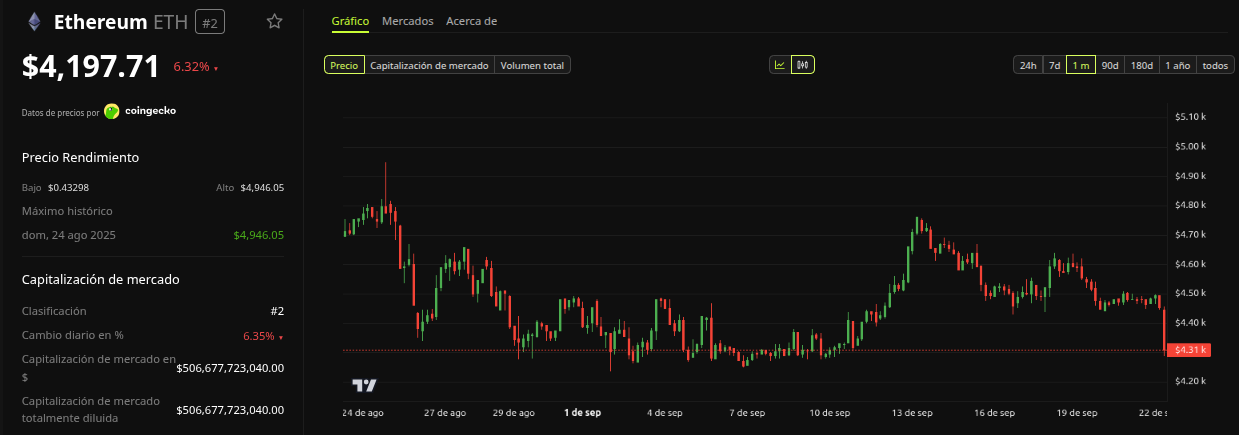Set chart range to 7d

coord(1054,65)
